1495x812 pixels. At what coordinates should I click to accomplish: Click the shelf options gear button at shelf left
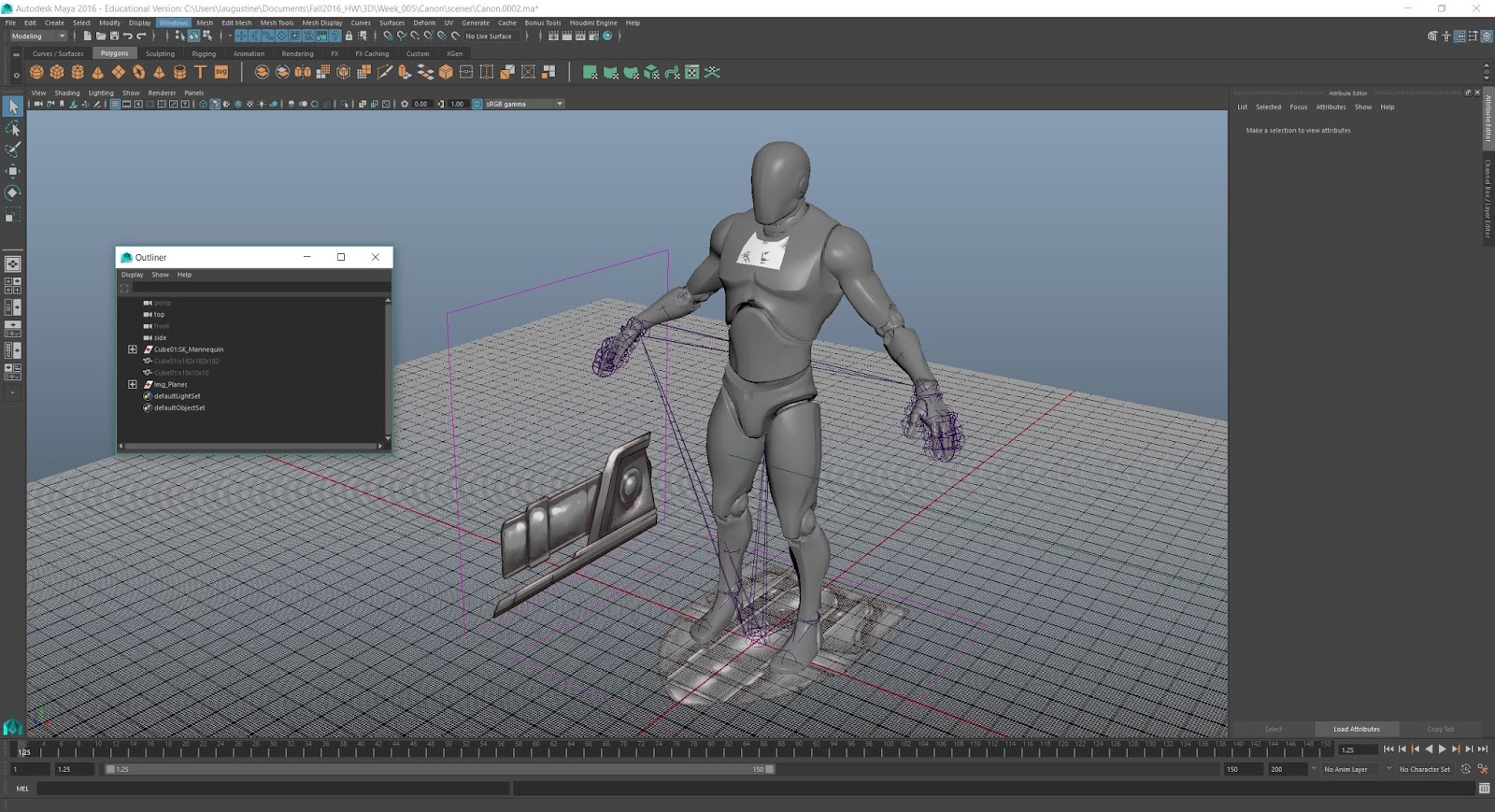16,75
